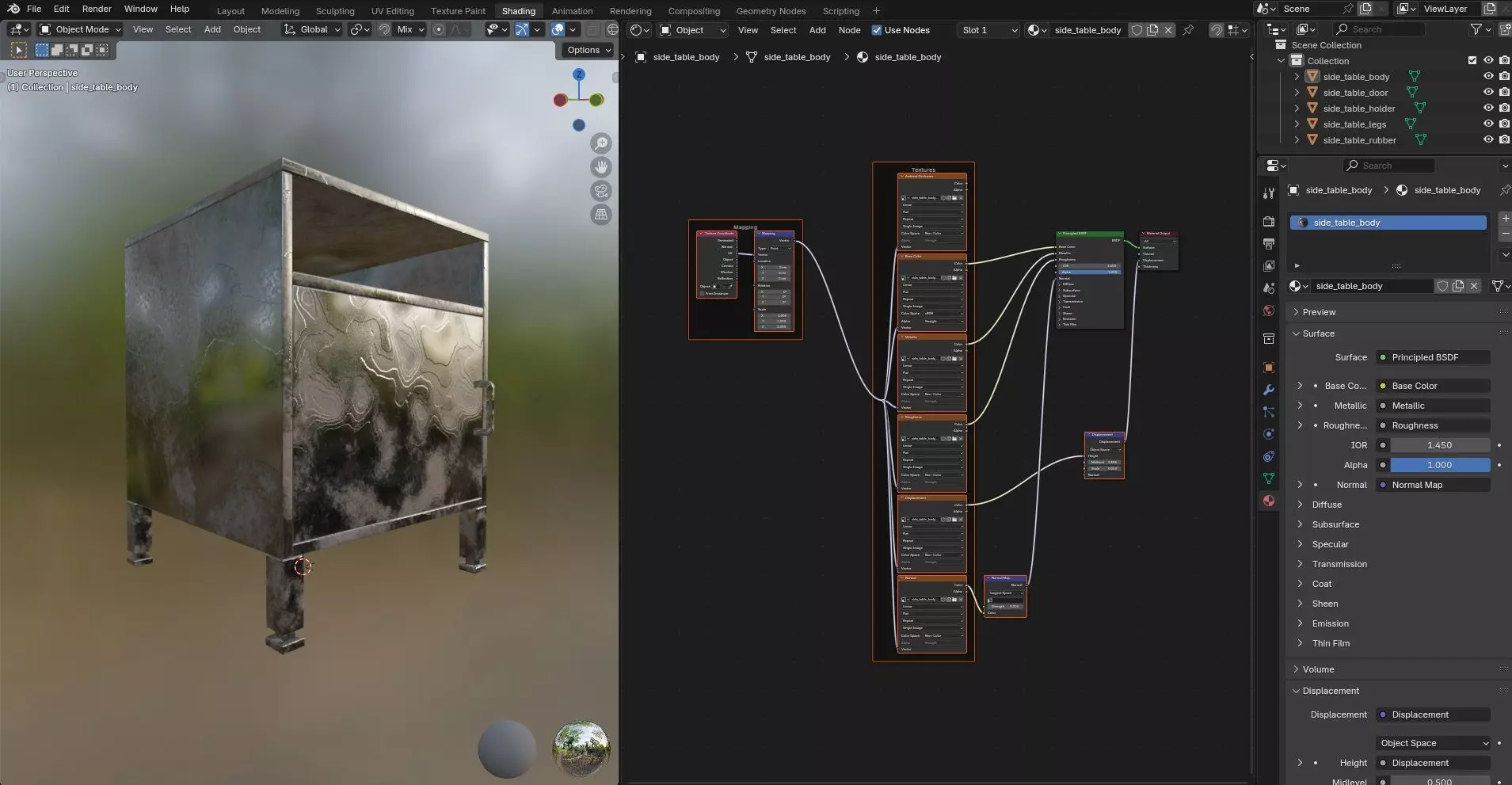Select side_table_body material slot in list
Viewport: 1512px width, 785px height.
pyautogui.click(x=1388, y=223)
